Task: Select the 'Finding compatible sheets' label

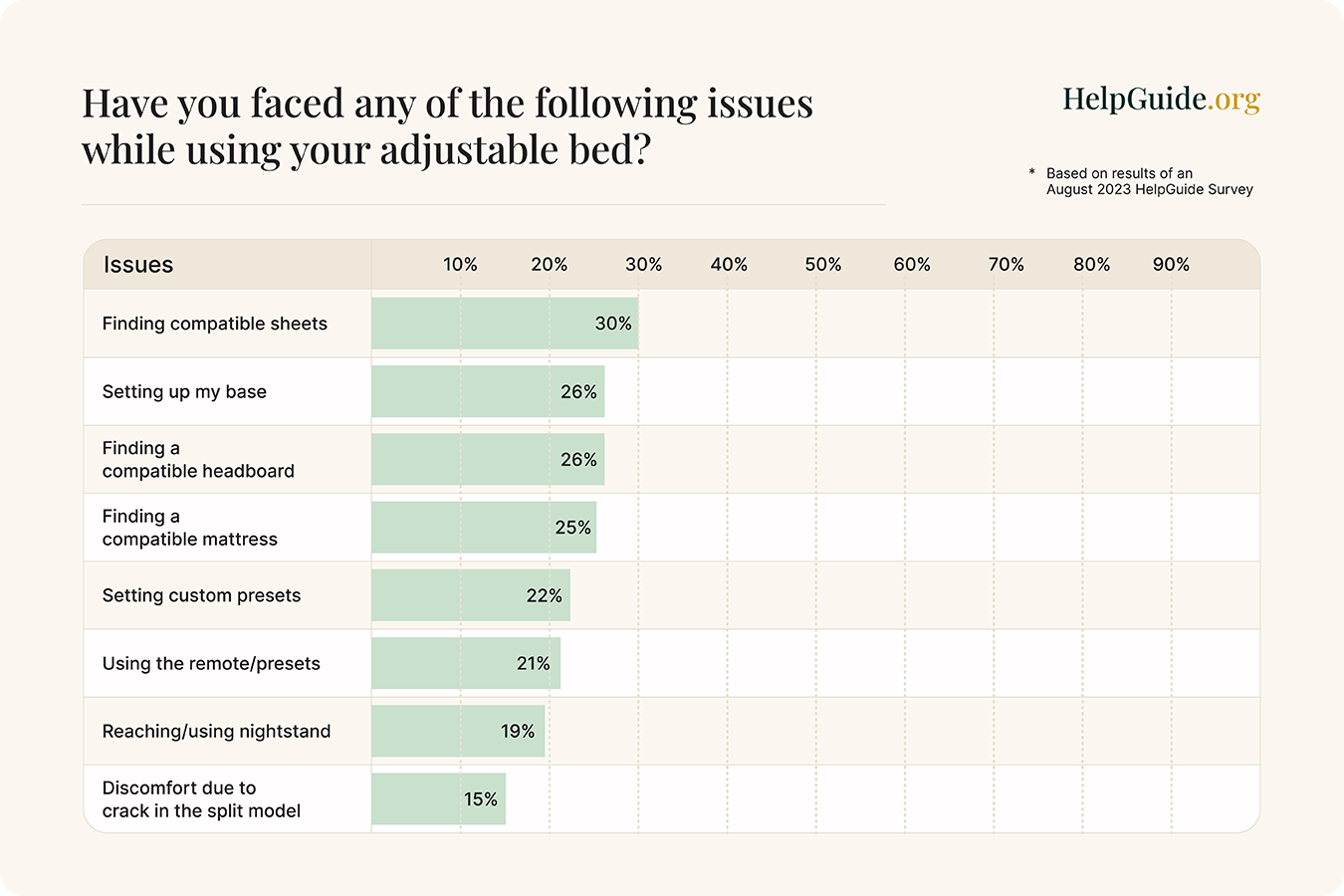Action: [x=214, y=324]
